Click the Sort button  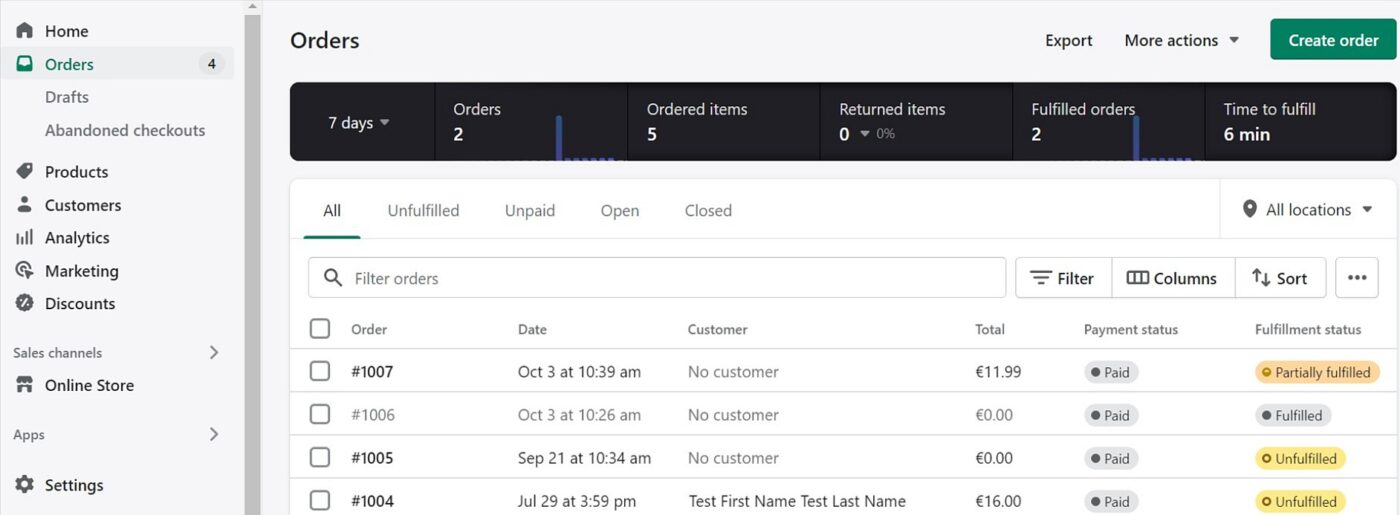tap(1280, 278)
